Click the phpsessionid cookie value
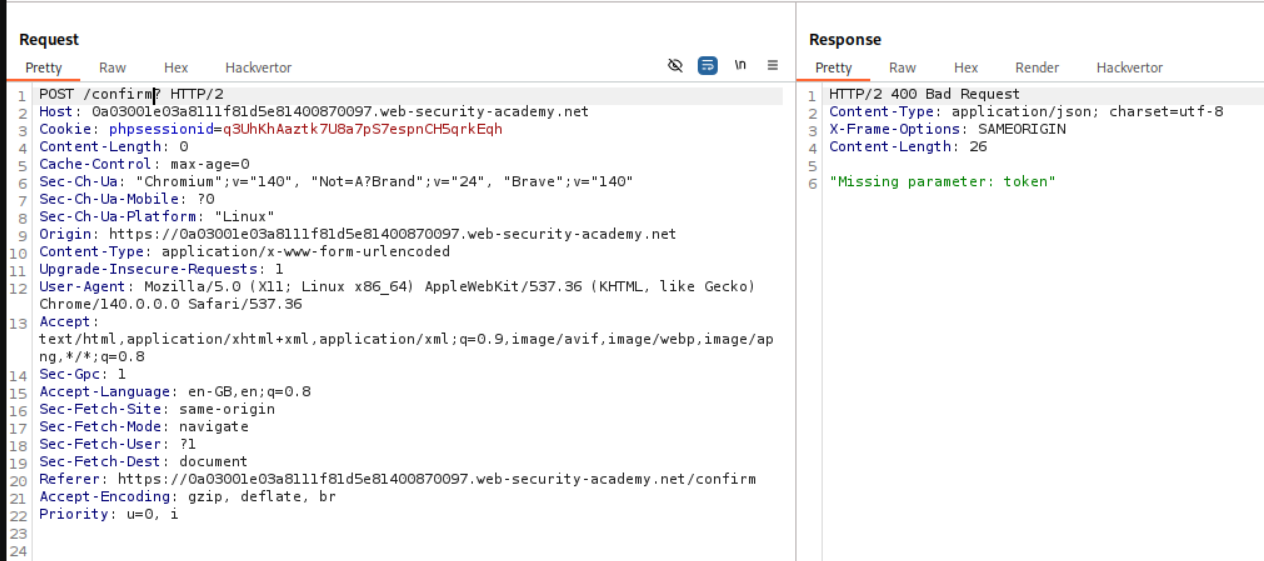Image resolution: width=1264 pixels, height=561 pixels. pos(362,129)
